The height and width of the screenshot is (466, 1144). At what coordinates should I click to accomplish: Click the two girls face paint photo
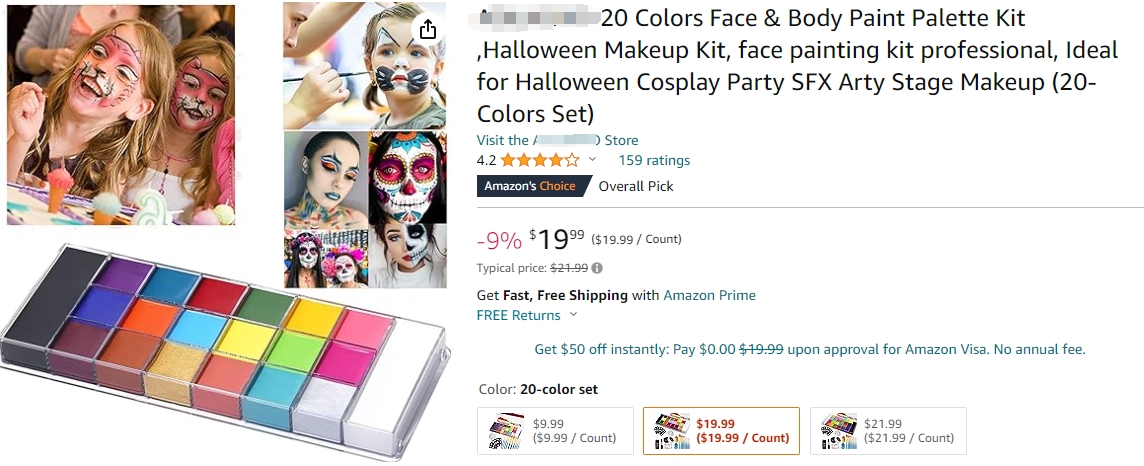(121, 115)
